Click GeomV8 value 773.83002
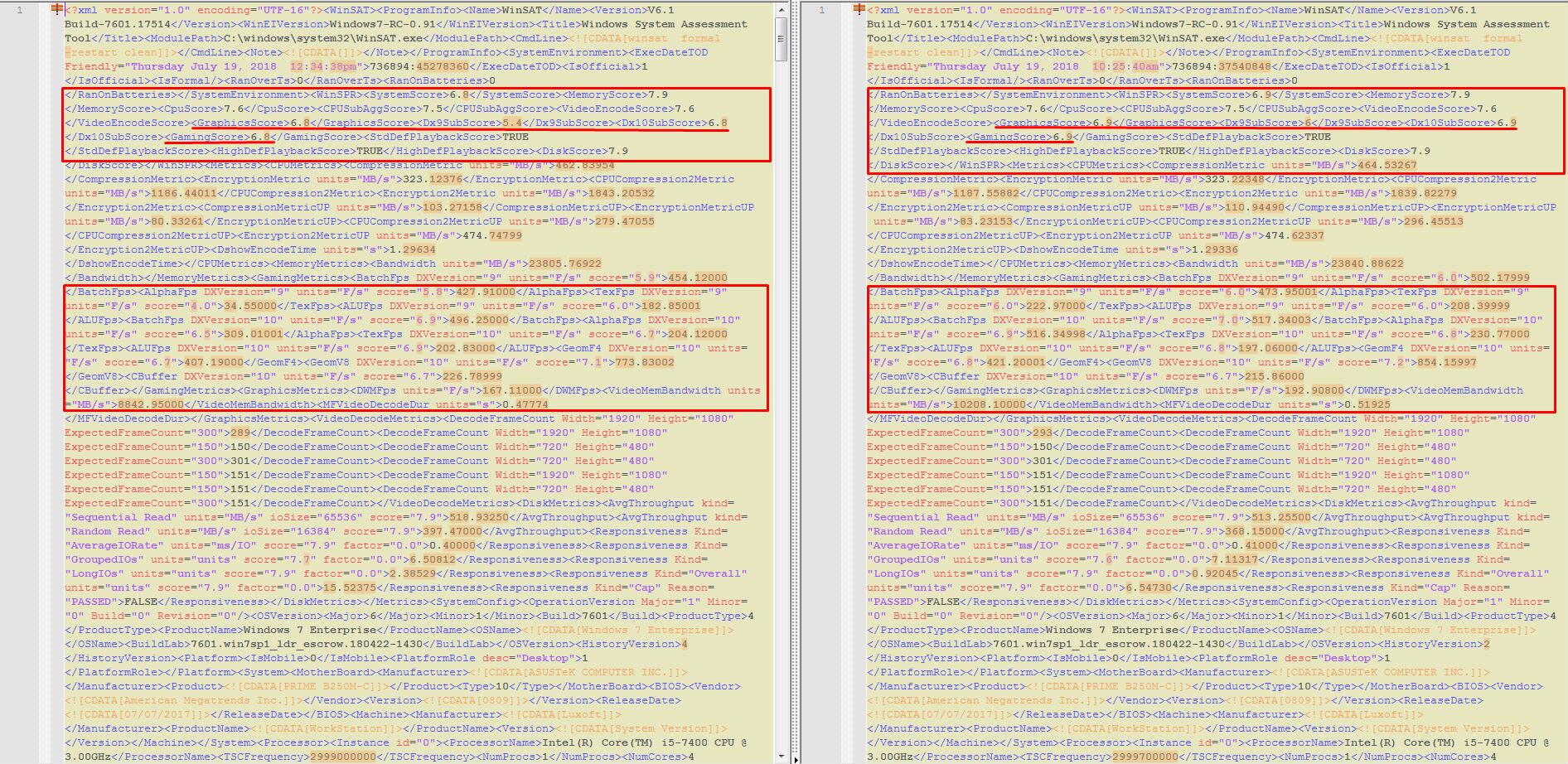The width and height of the screenshot is (1568, 764). (645, 362)
